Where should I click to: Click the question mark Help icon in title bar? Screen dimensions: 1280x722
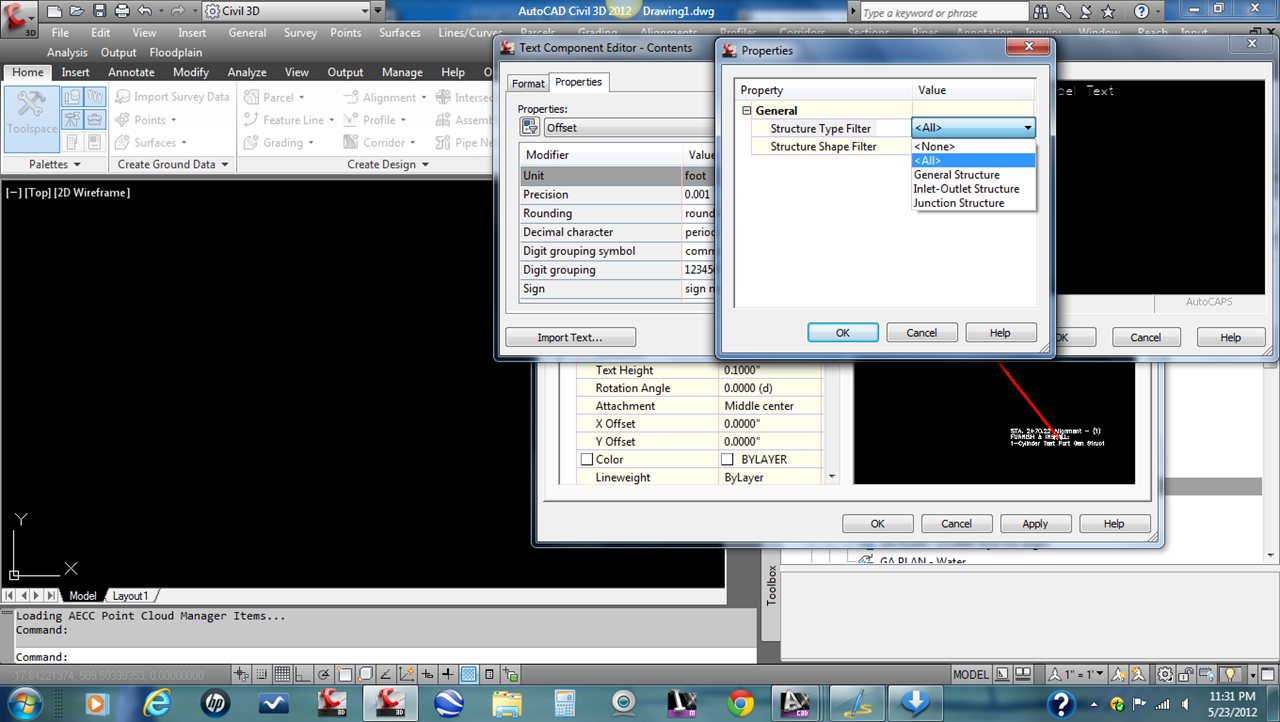[1141, 12]
